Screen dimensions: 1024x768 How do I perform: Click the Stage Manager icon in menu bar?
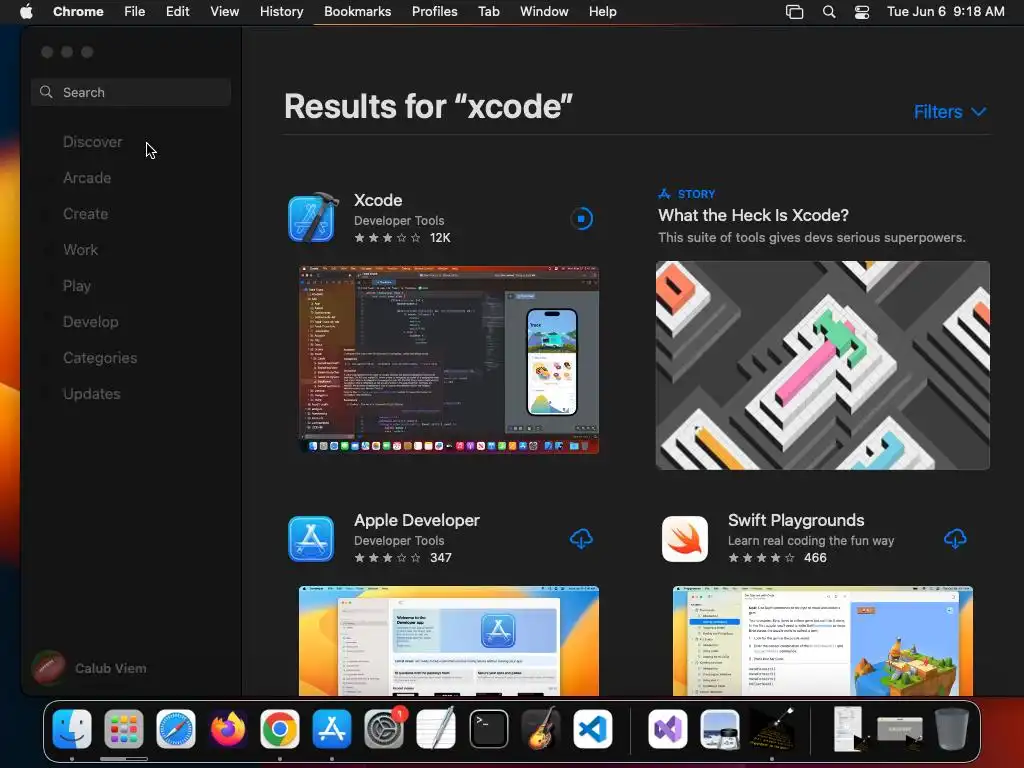pos(794,12)
